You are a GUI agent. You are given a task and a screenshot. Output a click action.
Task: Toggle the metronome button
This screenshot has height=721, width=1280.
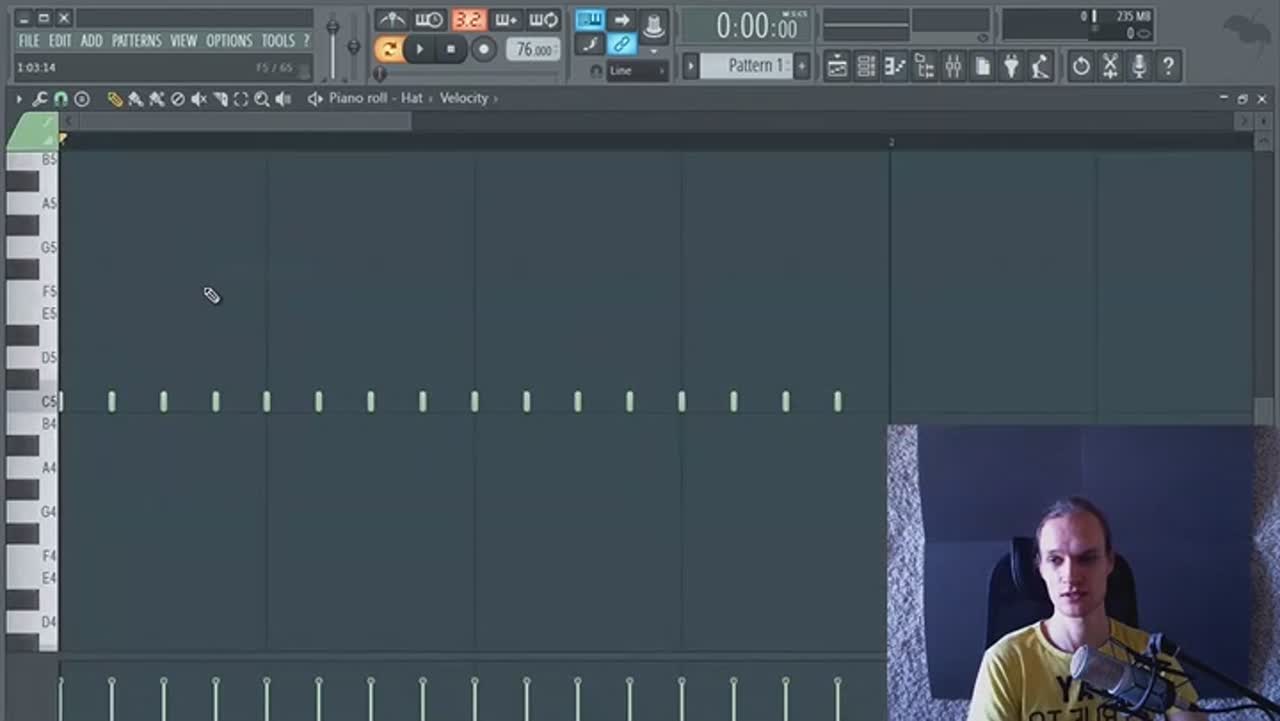click(x=391, y=20)
